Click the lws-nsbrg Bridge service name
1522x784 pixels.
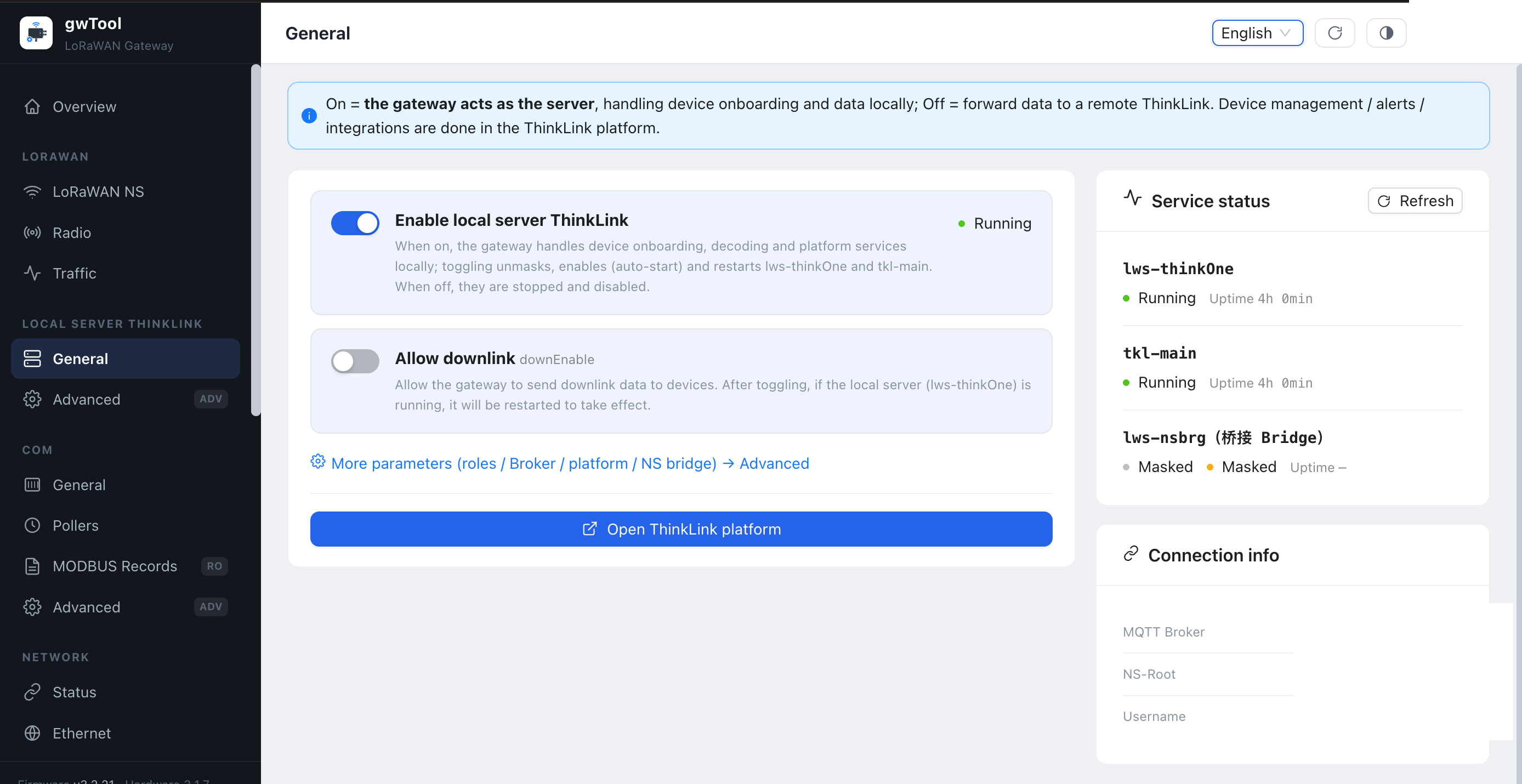tap(1223, 438)
